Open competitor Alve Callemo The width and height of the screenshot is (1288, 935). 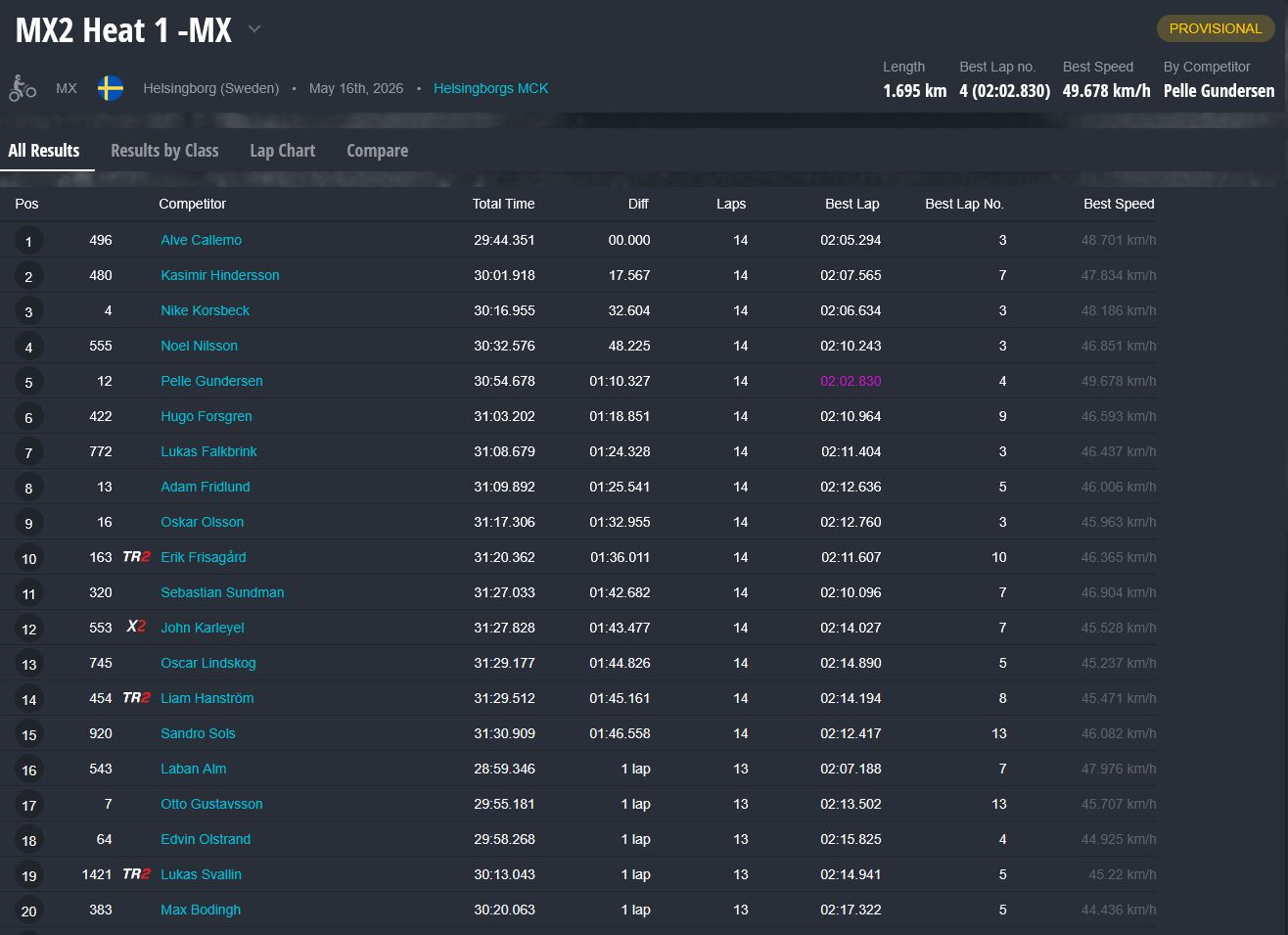coord(201,240)
